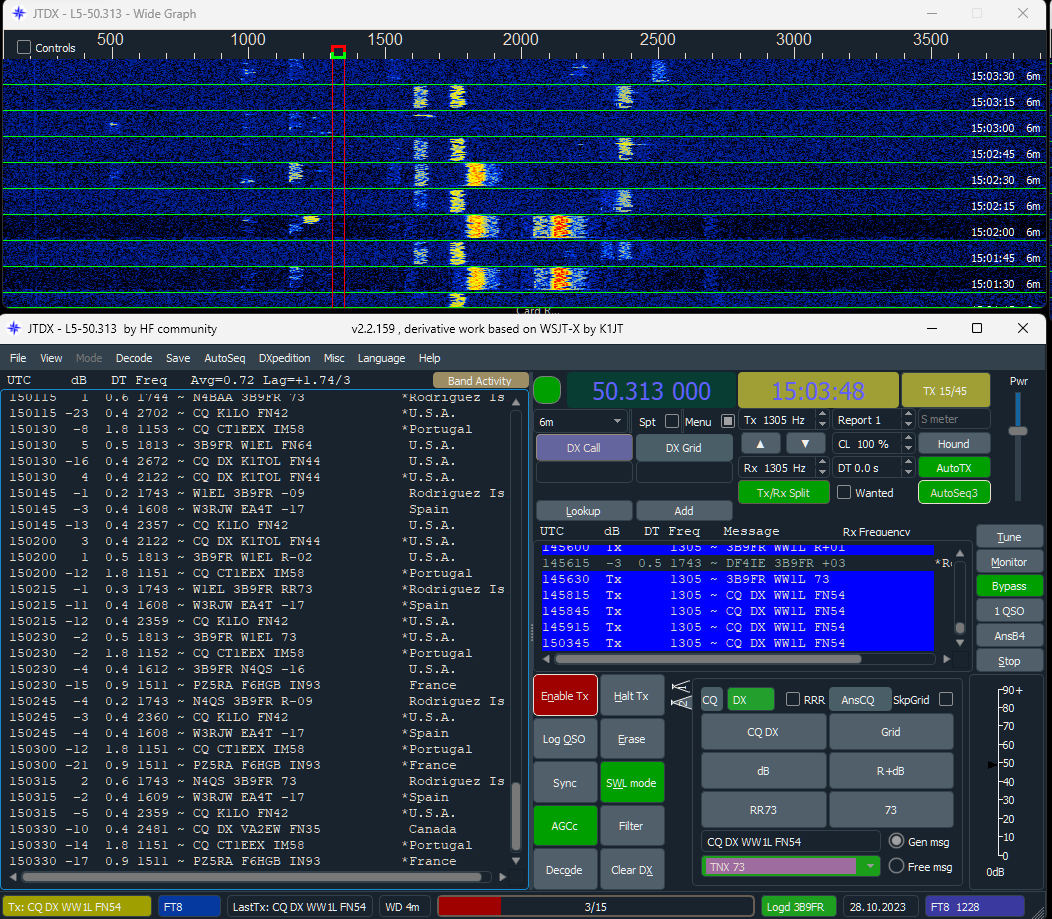Click the AnsB4 button
The height and width of the screenshot is (919, 1052).
coord(1008,635)
